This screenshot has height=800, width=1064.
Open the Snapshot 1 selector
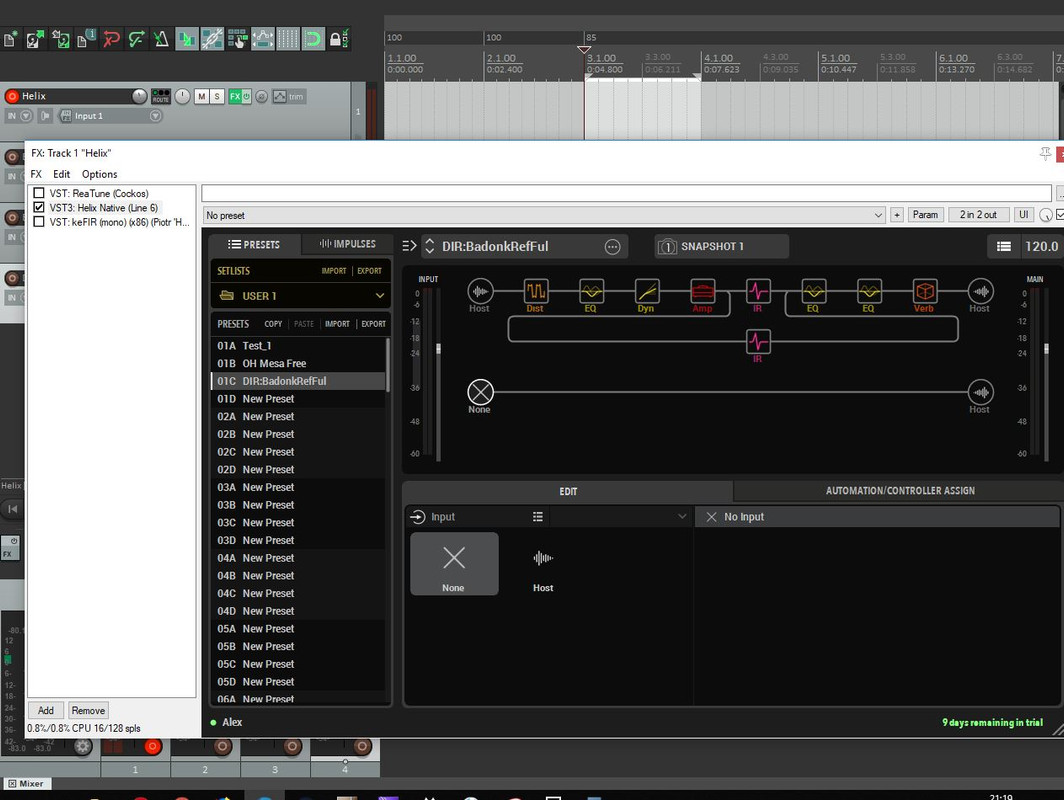(721, 246)
